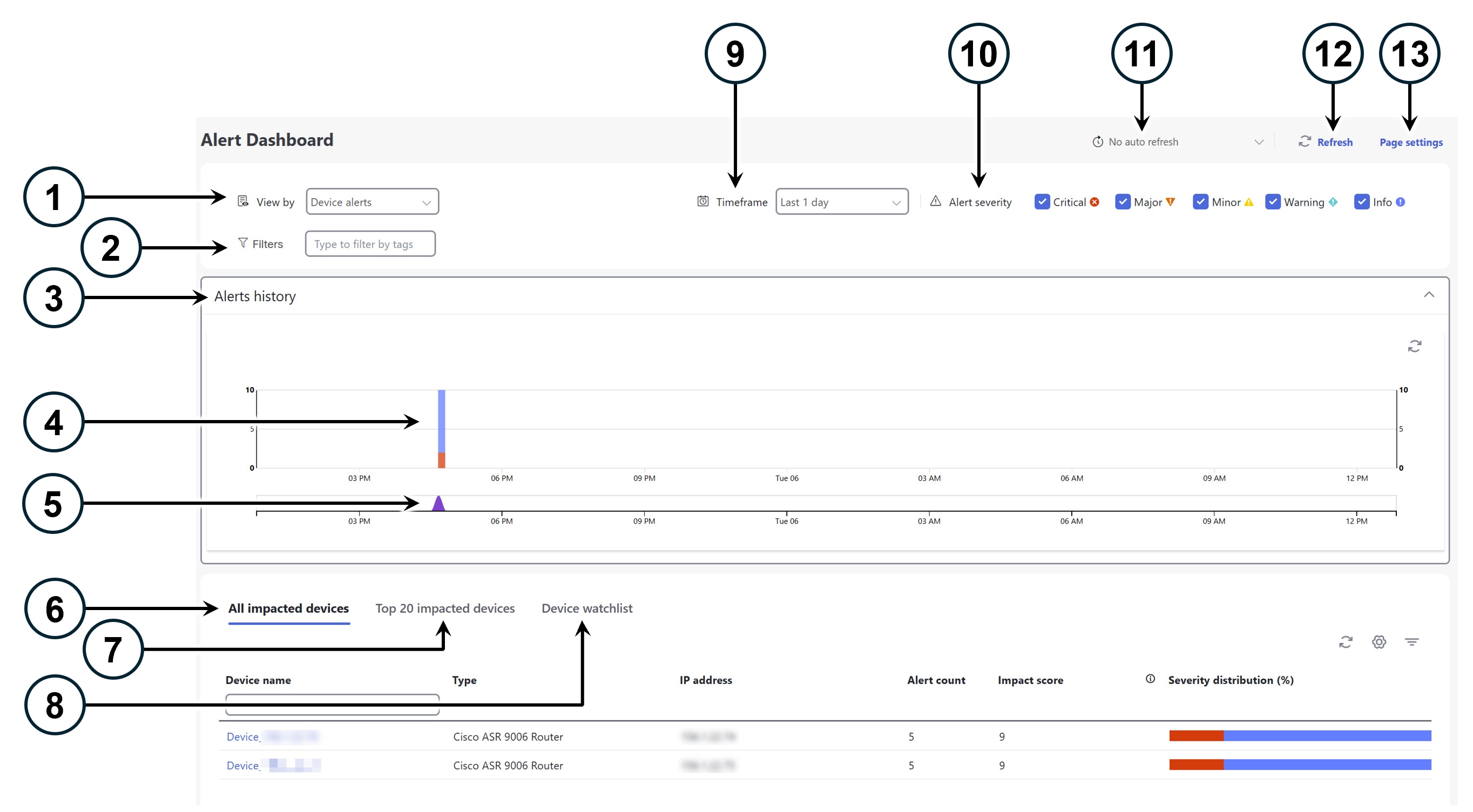Image resolution: width=1473 pixels, height=812 pixels.
Task: Open the table filter lines icon
Action: (1411, 642)
